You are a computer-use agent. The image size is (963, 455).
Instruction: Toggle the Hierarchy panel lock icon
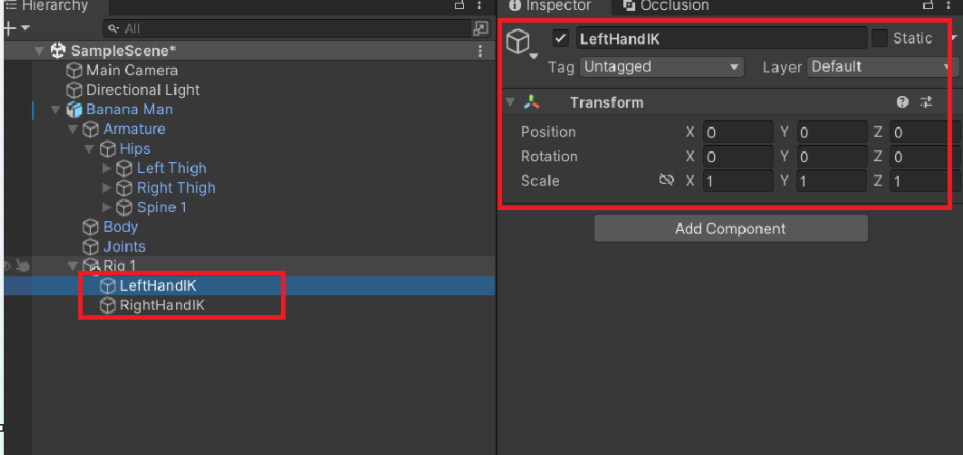(x=459, y=6)
